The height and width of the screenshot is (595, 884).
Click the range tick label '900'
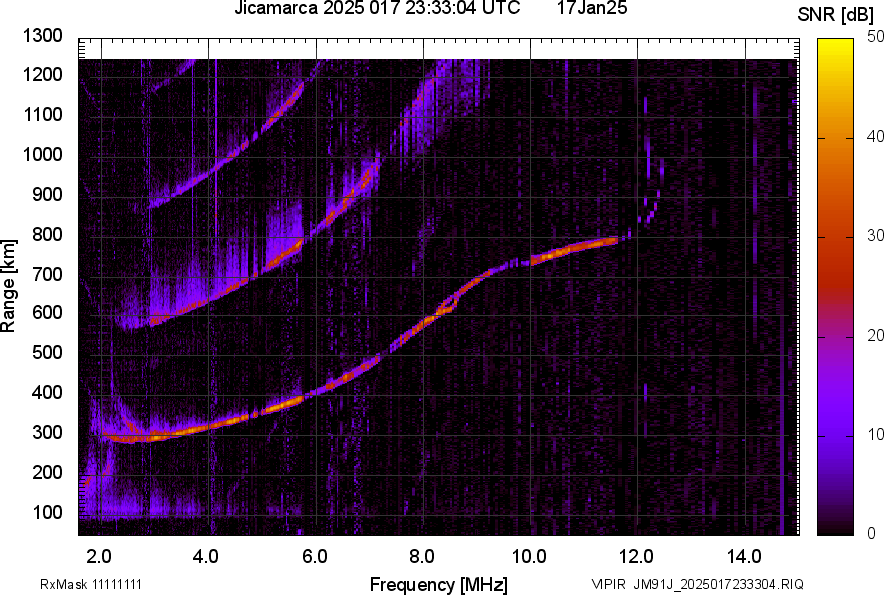47,194
